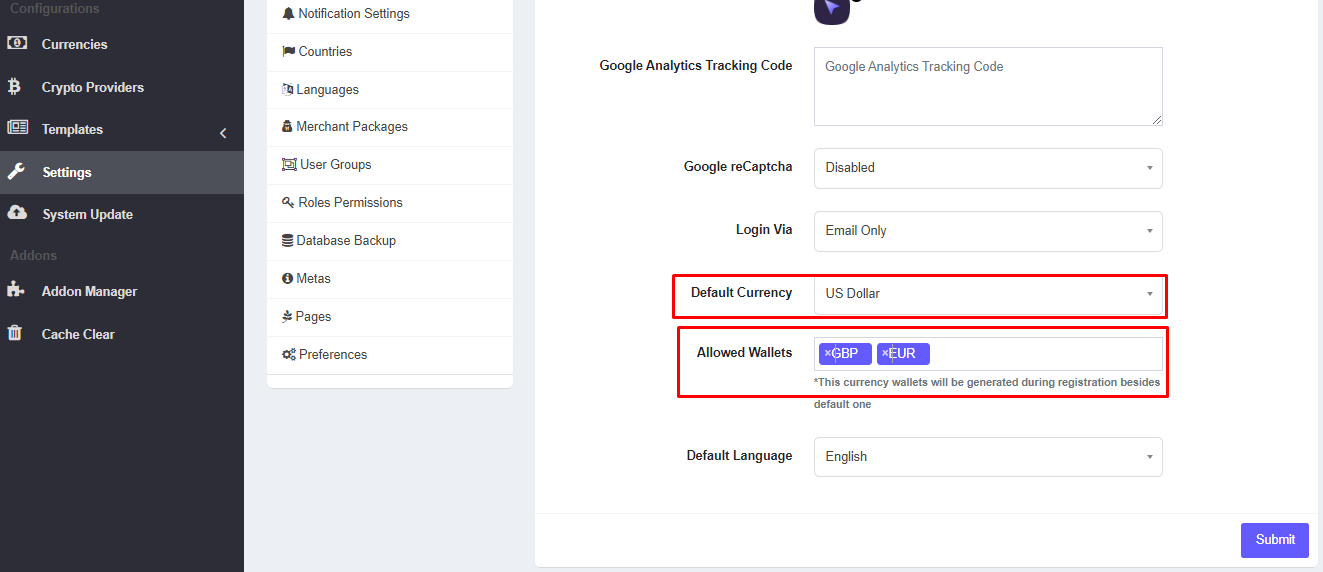Click the Templates newspaper icon
Screen dimensions: 1323x572
click(x=17, y=128)
